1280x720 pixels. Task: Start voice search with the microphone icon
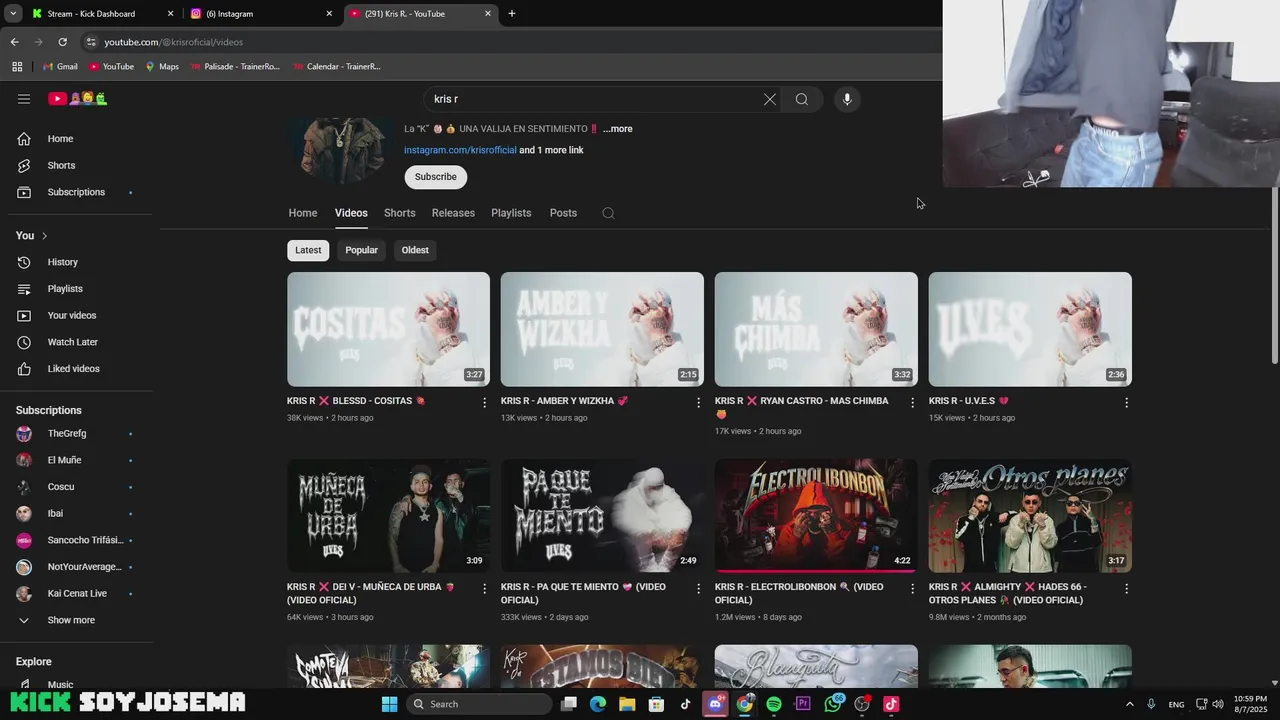click(847, 99)
